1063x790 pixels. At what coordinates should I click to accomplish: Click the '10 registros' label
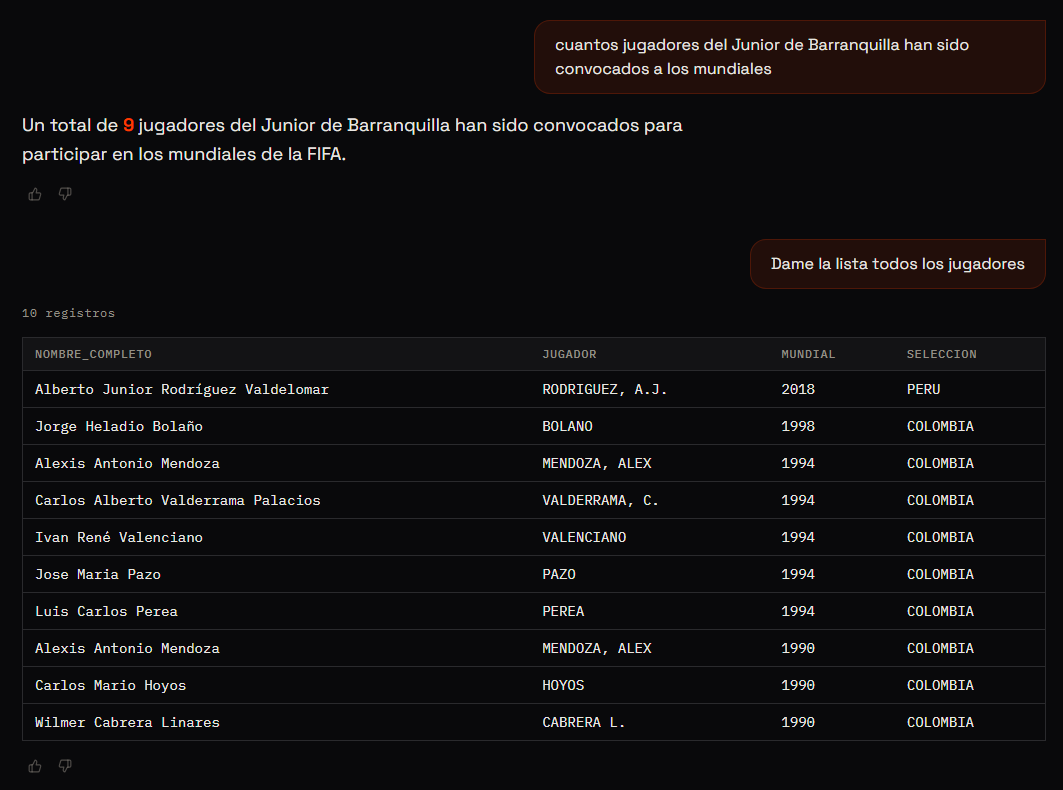[x=68, y=313]
